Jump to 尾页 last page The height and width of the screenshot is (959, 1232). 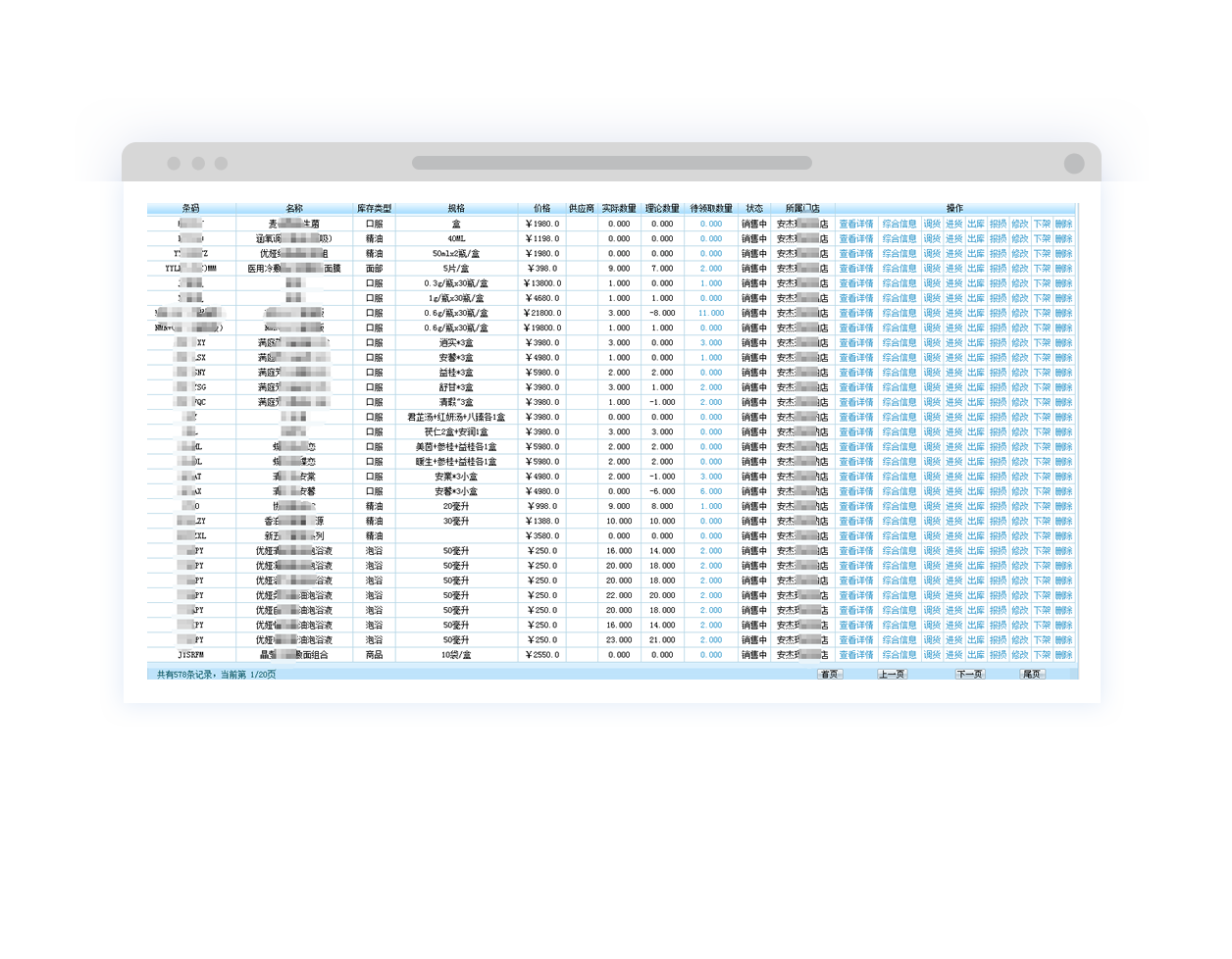tap(1032, 675)
